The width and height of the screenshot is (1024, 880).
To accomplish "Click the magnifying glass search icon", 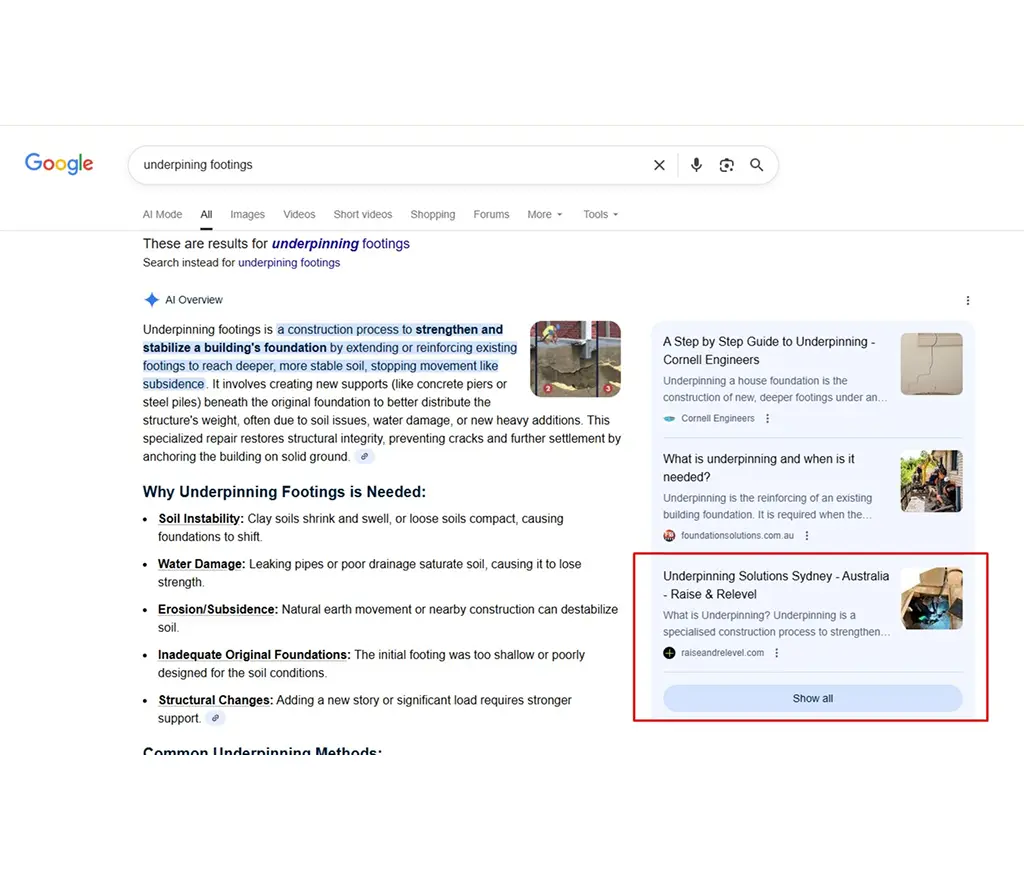I will point(757,165).
